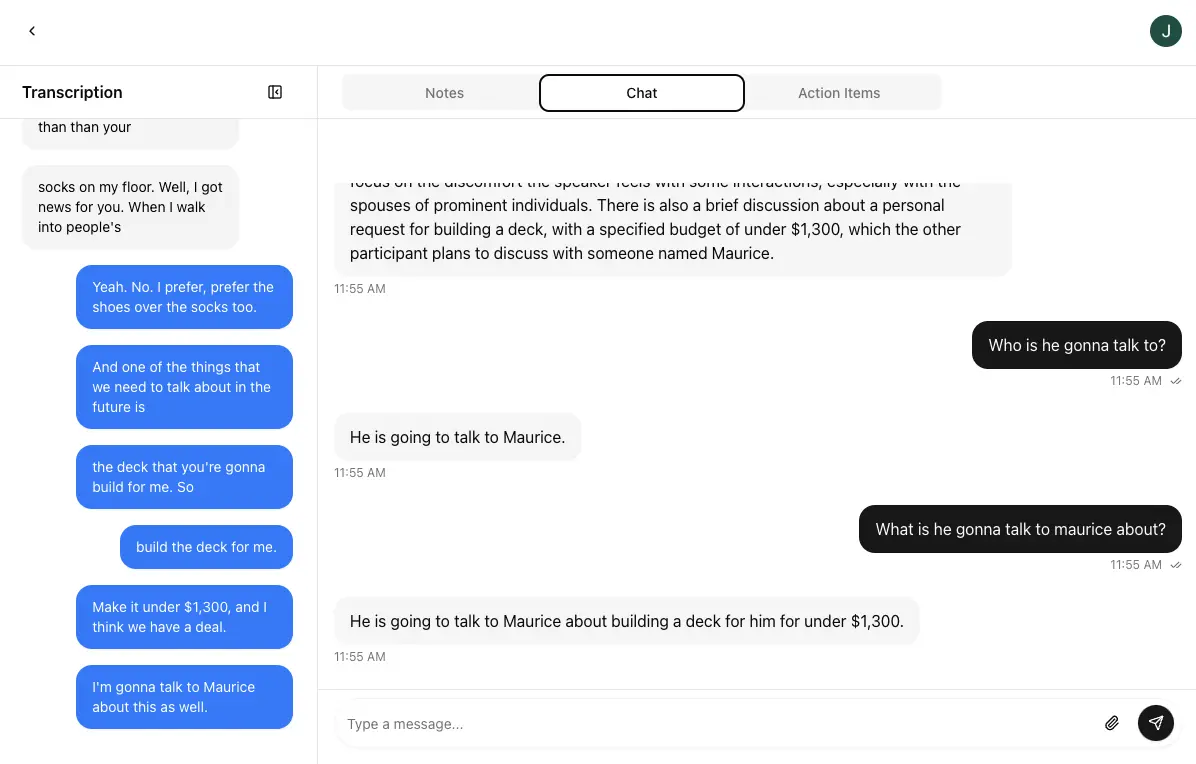Select the "I'm gonna talk to Maurice" transcript bubble
The height and width of the screenshot is (764, 1196).
(184, 697)
